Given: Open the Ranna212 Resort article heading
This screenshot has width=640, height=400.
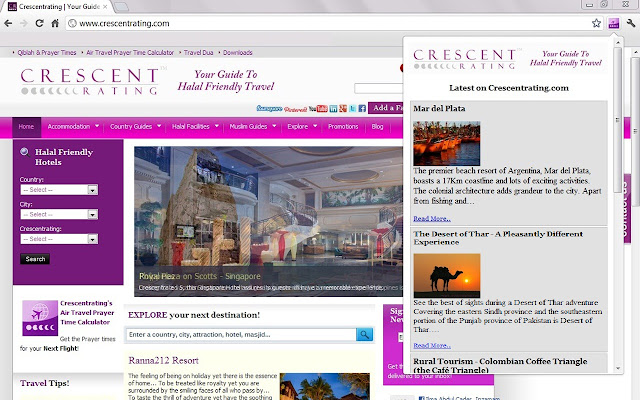Looking at the screenshot, I should point(163,360).
